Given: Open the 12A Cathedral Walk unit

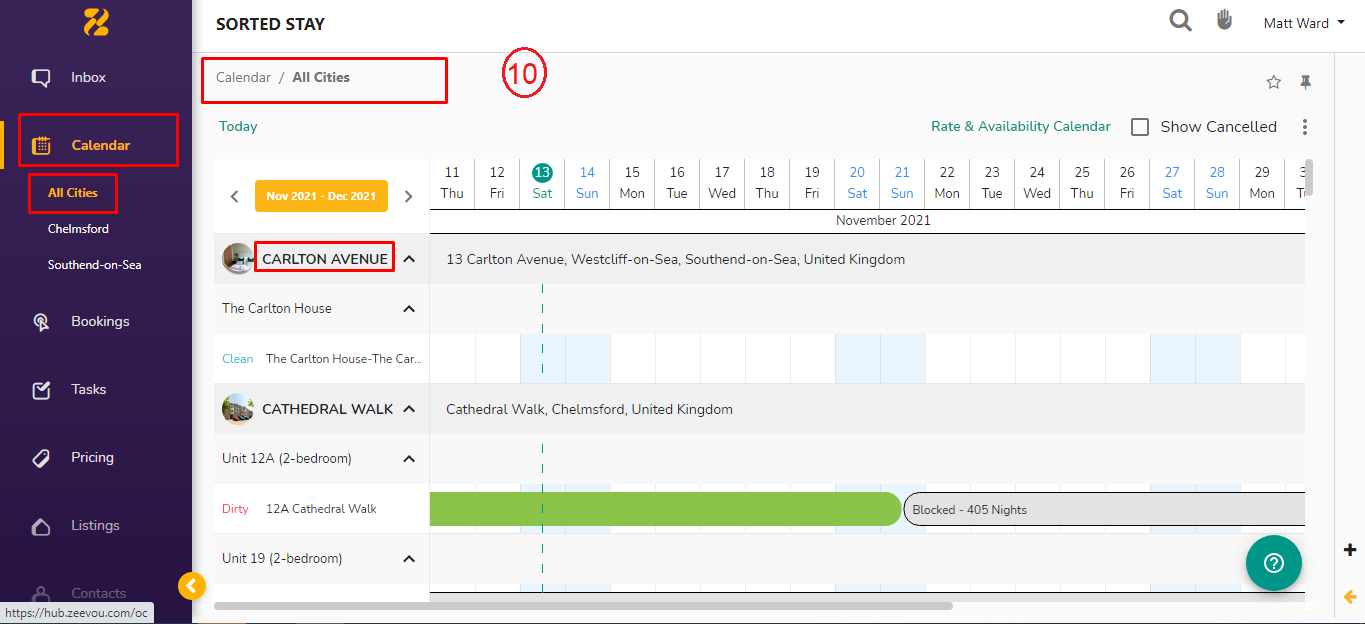Looking at the screenshot, I should click(321, 509).
